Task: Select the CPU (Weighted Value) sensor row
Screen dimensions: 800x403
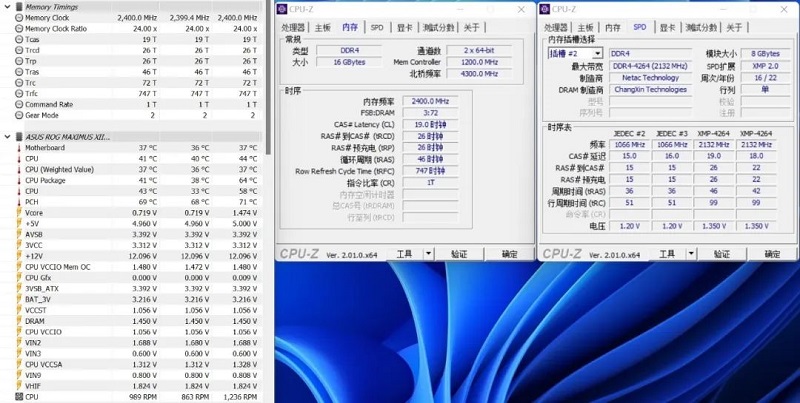Action: click(x=137, y=169)
